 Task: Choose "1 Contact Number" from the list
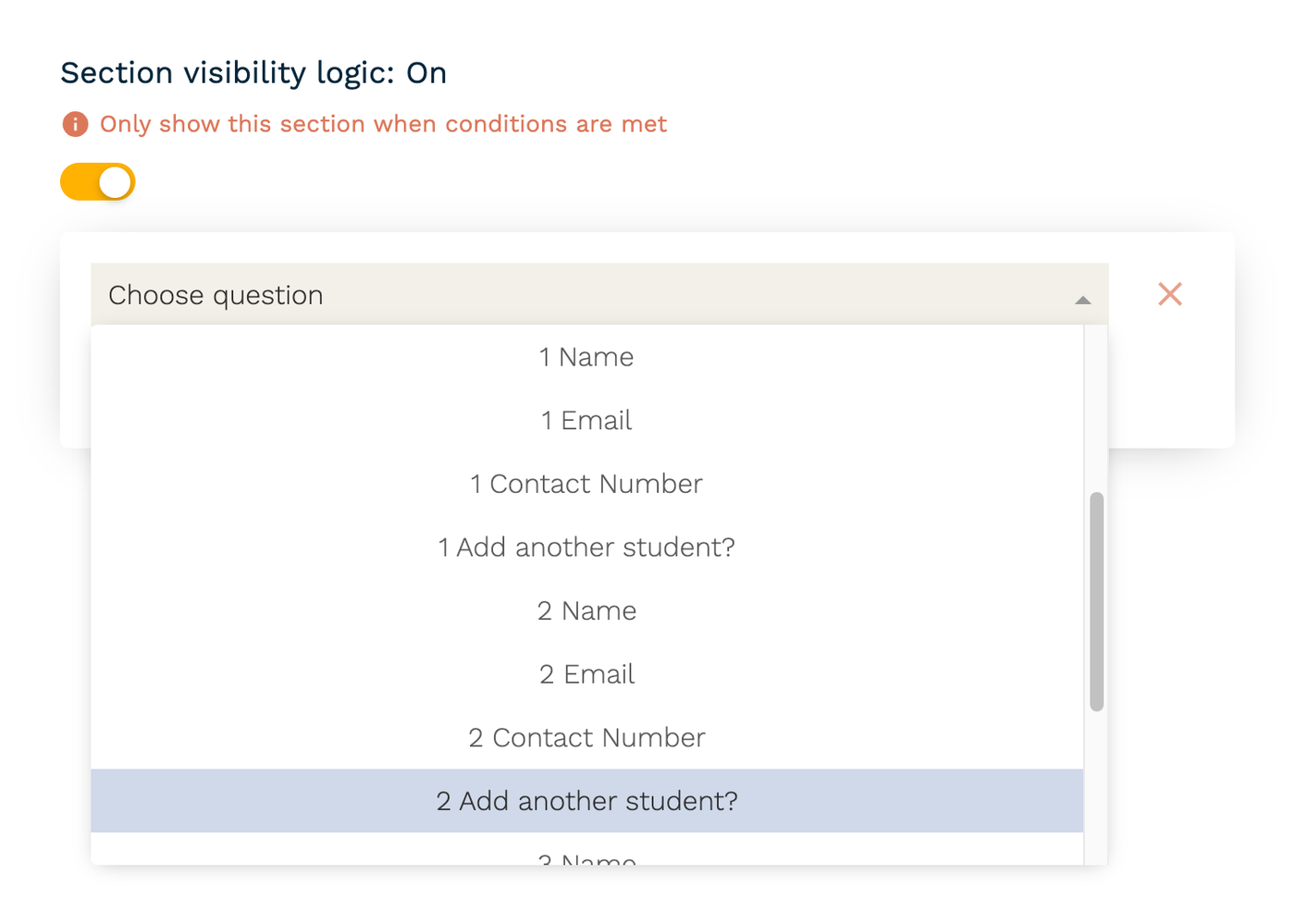[586, 484]
